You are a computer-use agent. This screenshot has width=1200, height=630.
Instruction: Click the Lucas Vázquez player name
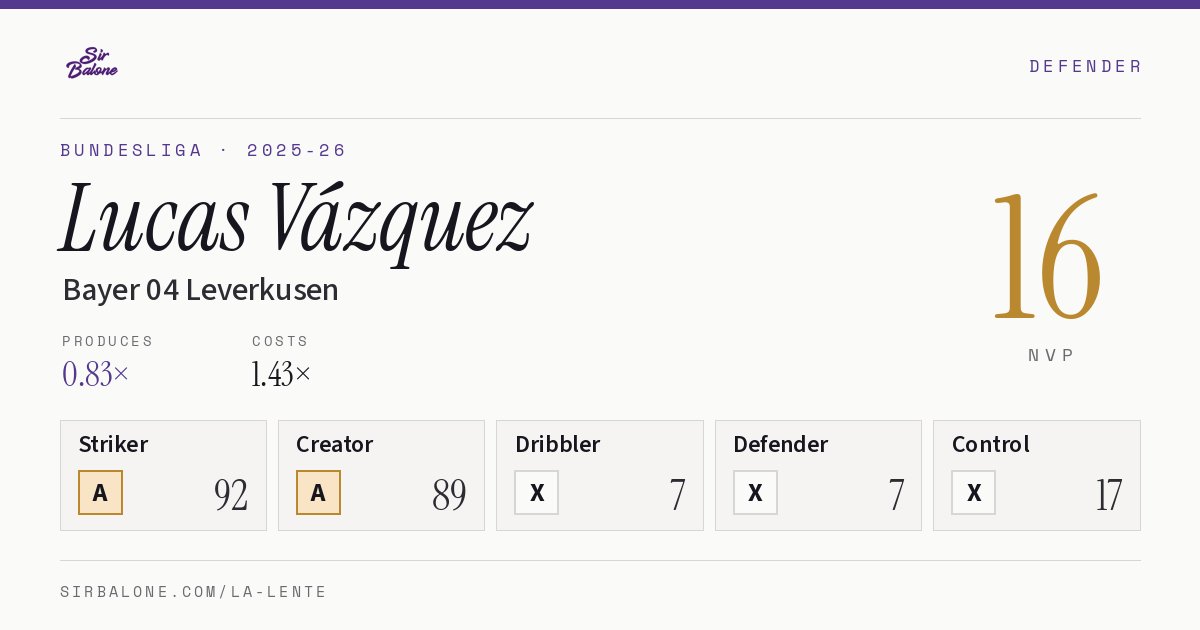[x=296, y=221]
